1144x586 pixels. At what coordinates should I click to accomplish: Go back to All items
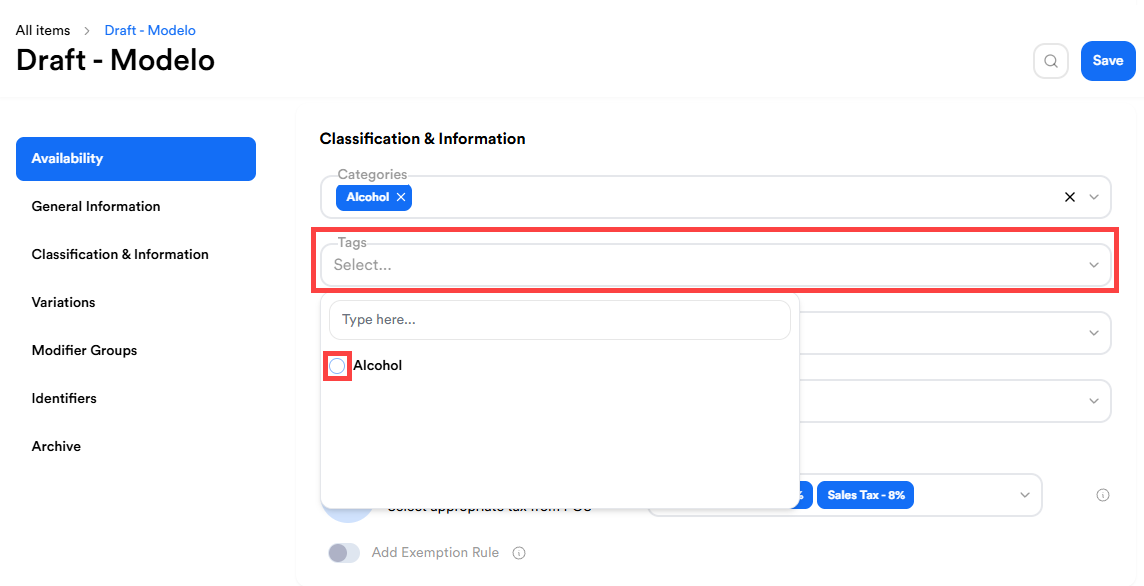43,31
